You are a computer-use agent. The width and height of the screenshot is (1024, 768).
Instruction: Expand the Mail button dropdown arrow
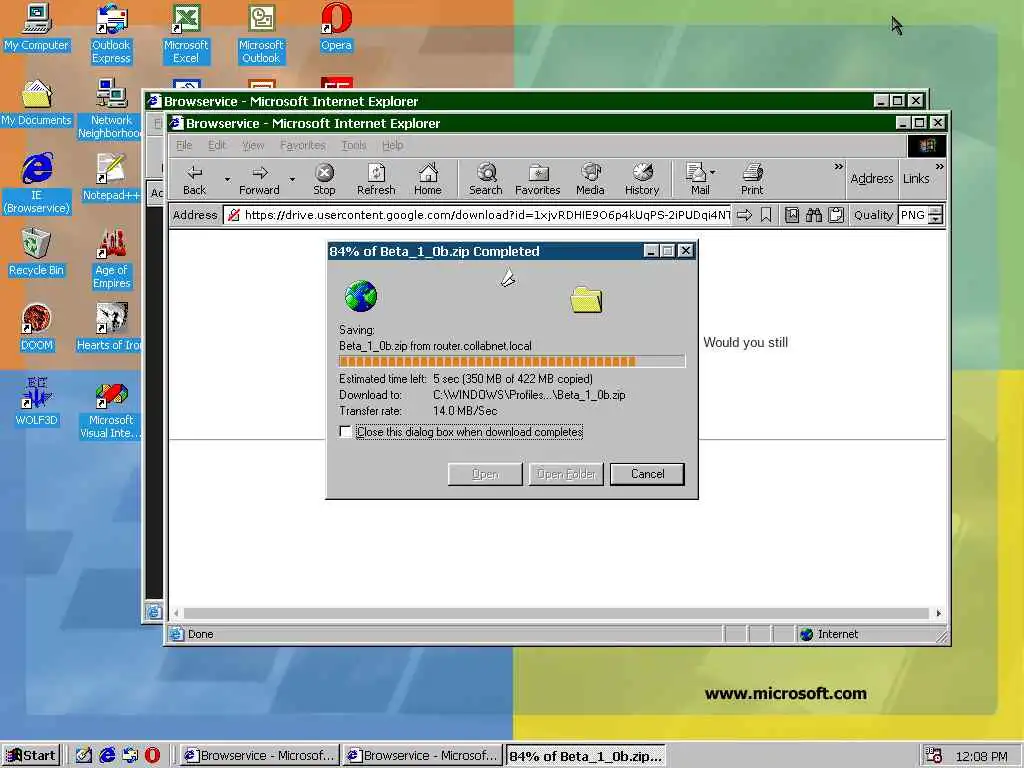click(712, 172)
